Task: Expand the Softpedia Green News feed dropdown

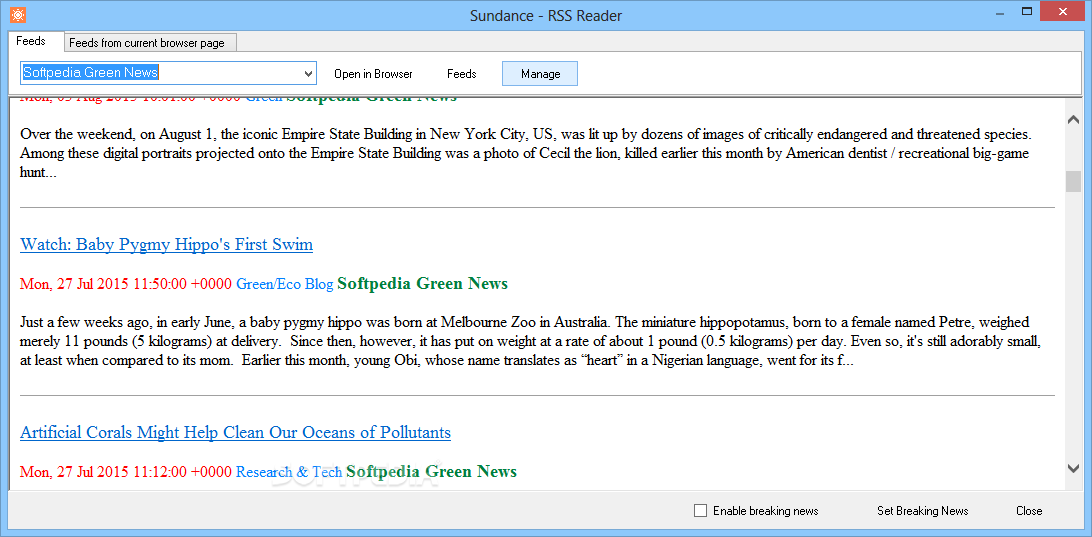Action: click(309, 73)
